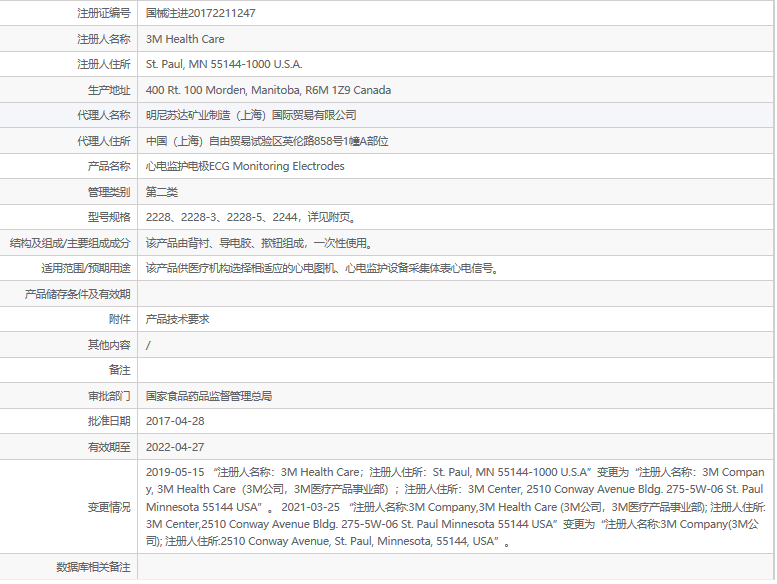
Task: Click the 管理类别 label
Action: pos(109,192)
